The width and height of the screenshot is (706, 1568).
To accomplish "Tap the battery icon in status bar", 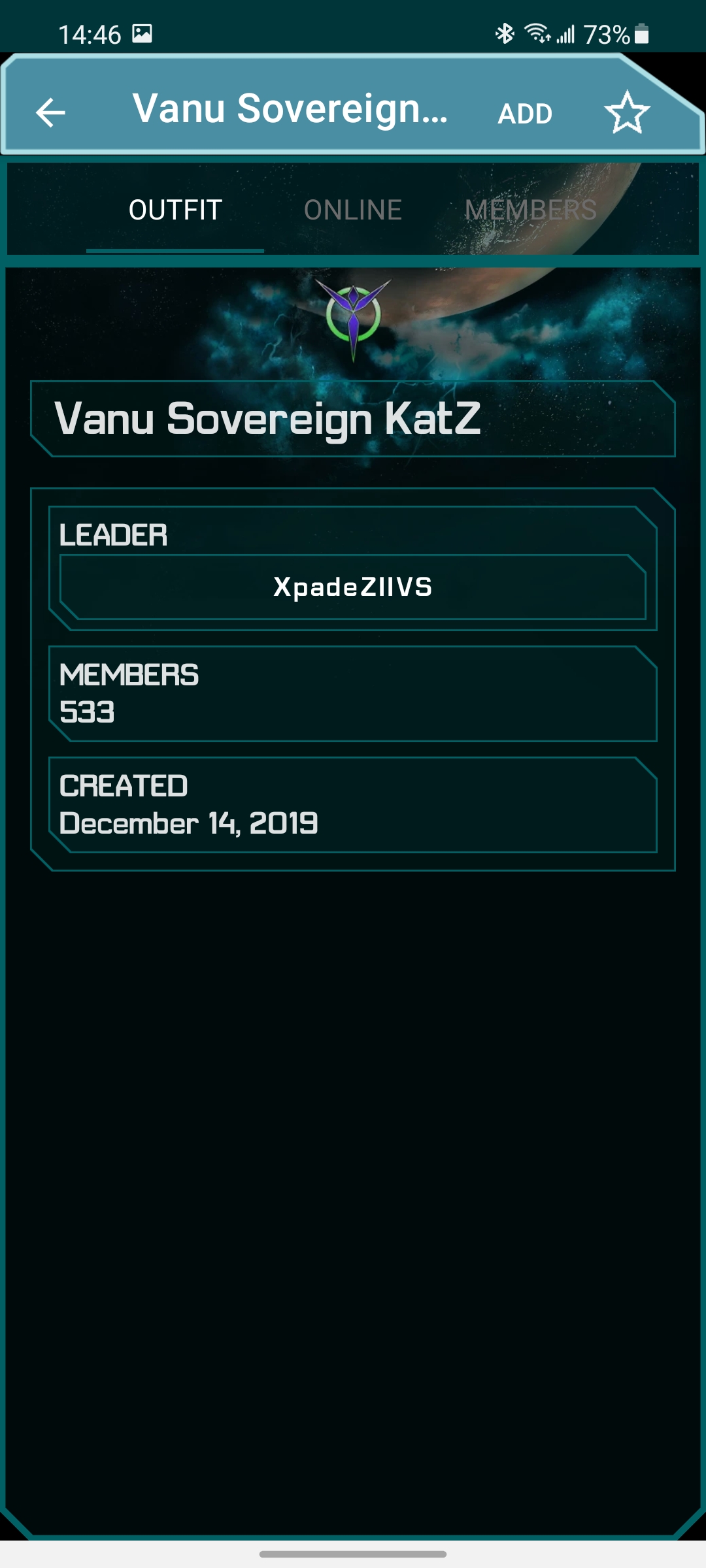I will 642,33.
